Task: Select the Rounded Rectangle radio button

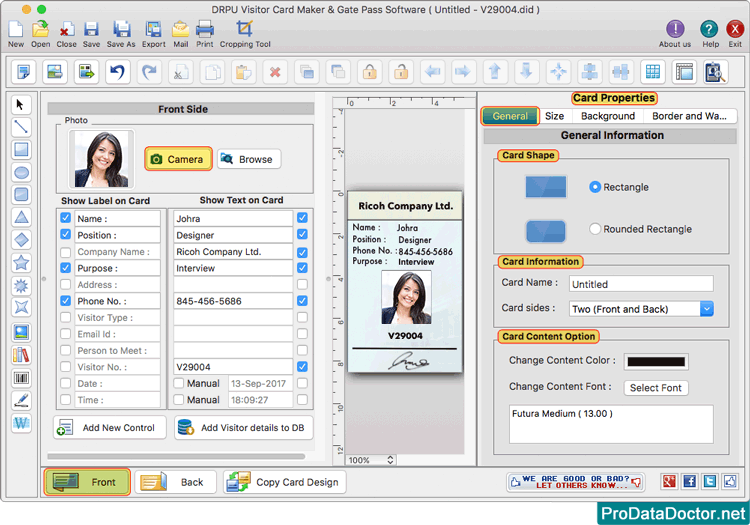Action: tap(595, 229)
